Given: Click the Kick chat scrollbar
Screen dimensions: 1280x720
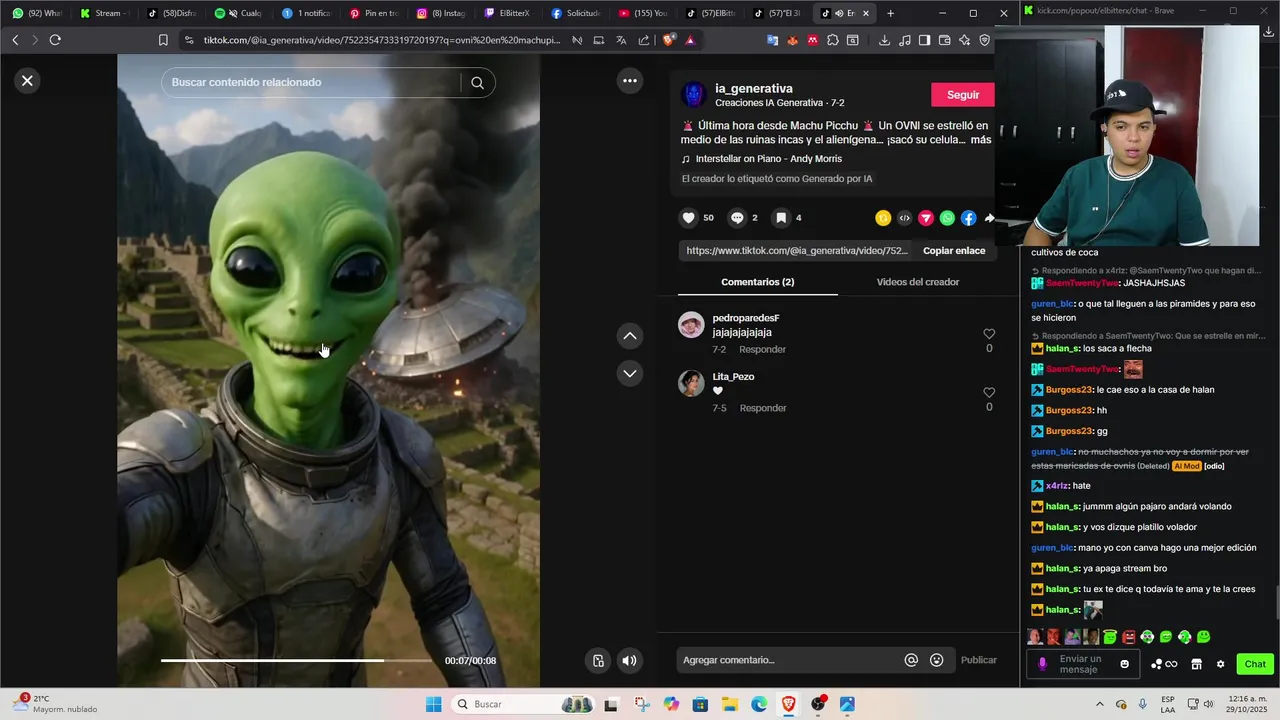Looking at the screenshot, I should pyautogui.click(x=1276, y=602).
